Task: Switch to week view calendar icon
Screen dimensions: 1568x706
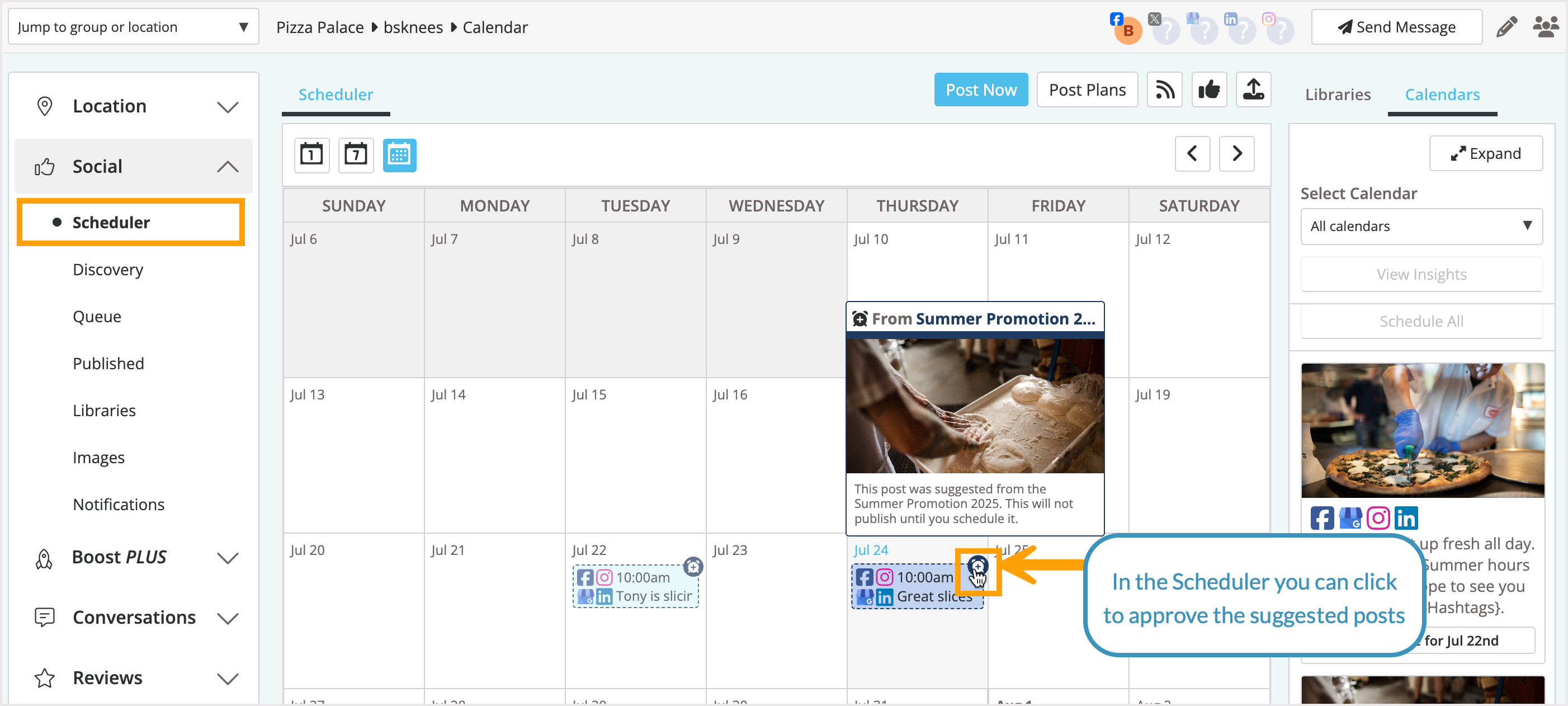Action: coord(356,155)
